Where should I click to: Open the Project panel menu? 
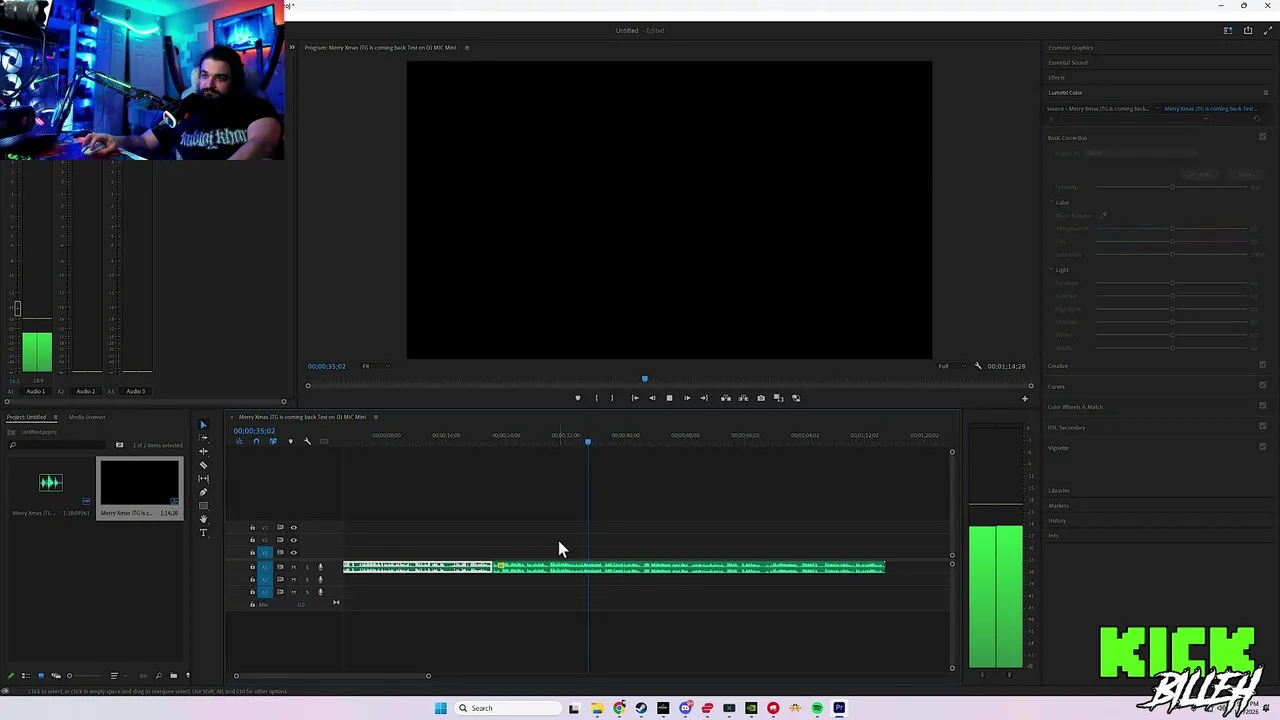coord(55,417)
